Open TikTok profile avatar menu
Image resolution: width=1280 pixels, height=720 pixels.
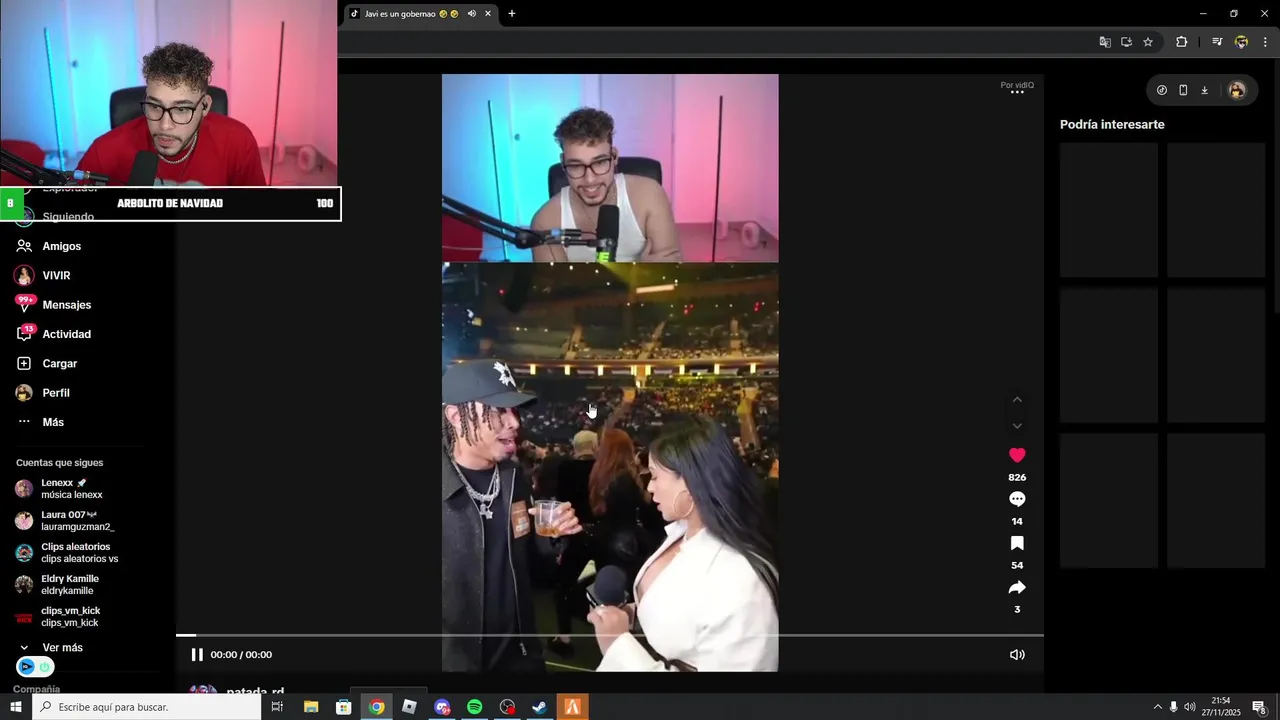click(1237, 90)
